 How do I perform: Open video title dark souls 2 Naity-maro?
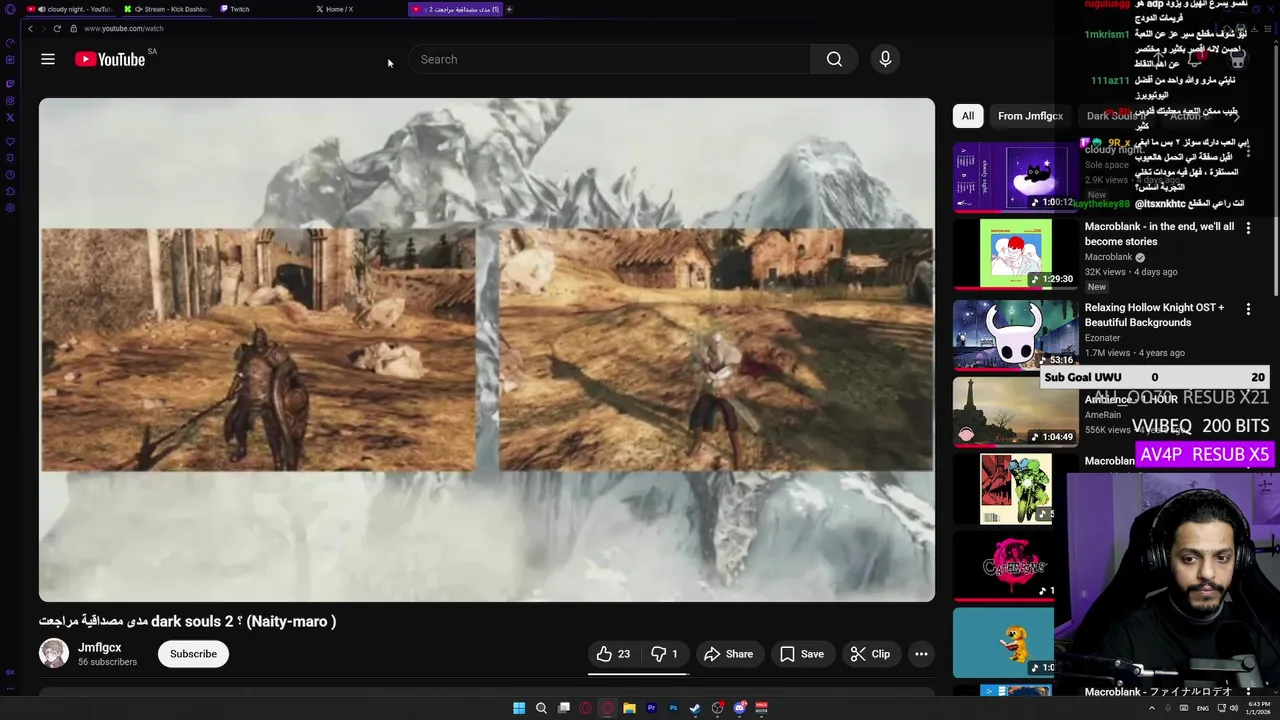188,621
